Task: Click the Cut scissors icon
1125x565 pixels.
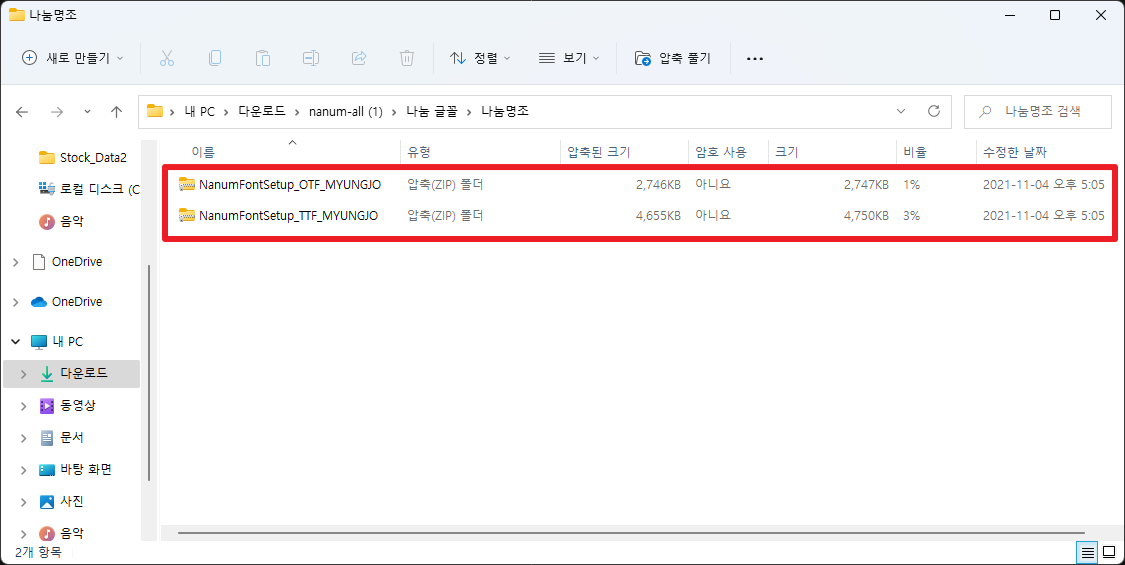Action: [167, 58]
